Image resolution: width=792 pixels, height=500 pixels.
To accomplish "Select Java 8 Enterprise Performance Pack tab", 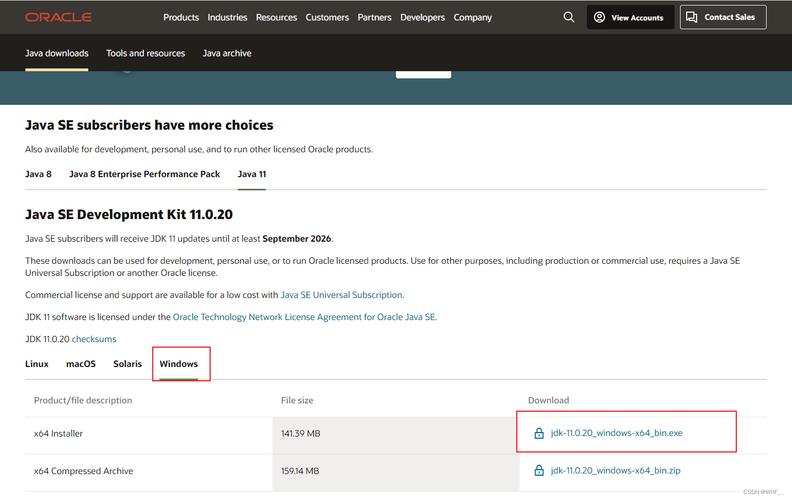I will [144, 174].
